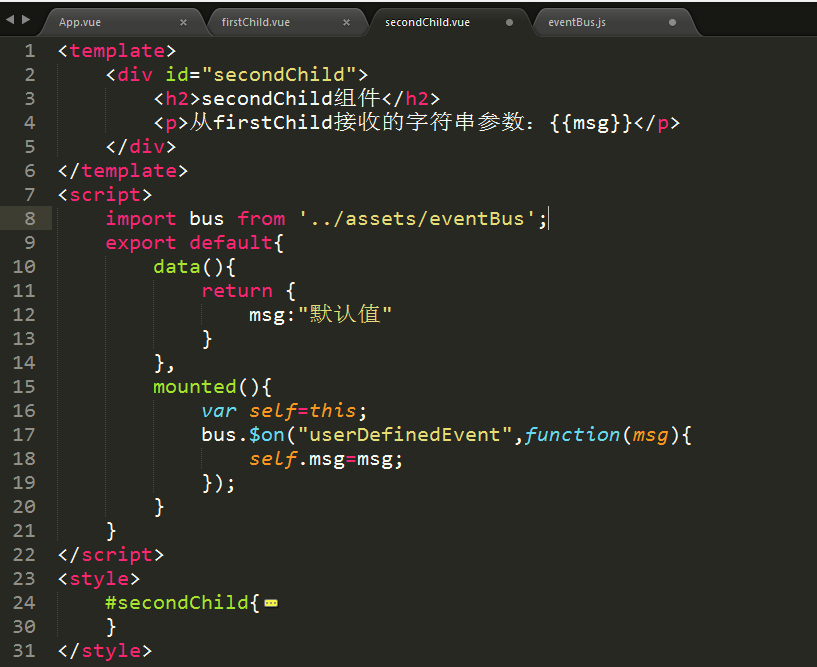This screenshot has height=667, width=817.
Task: Click "secondChild组件" heading text on line 3
Action: [x=291, y=98]
